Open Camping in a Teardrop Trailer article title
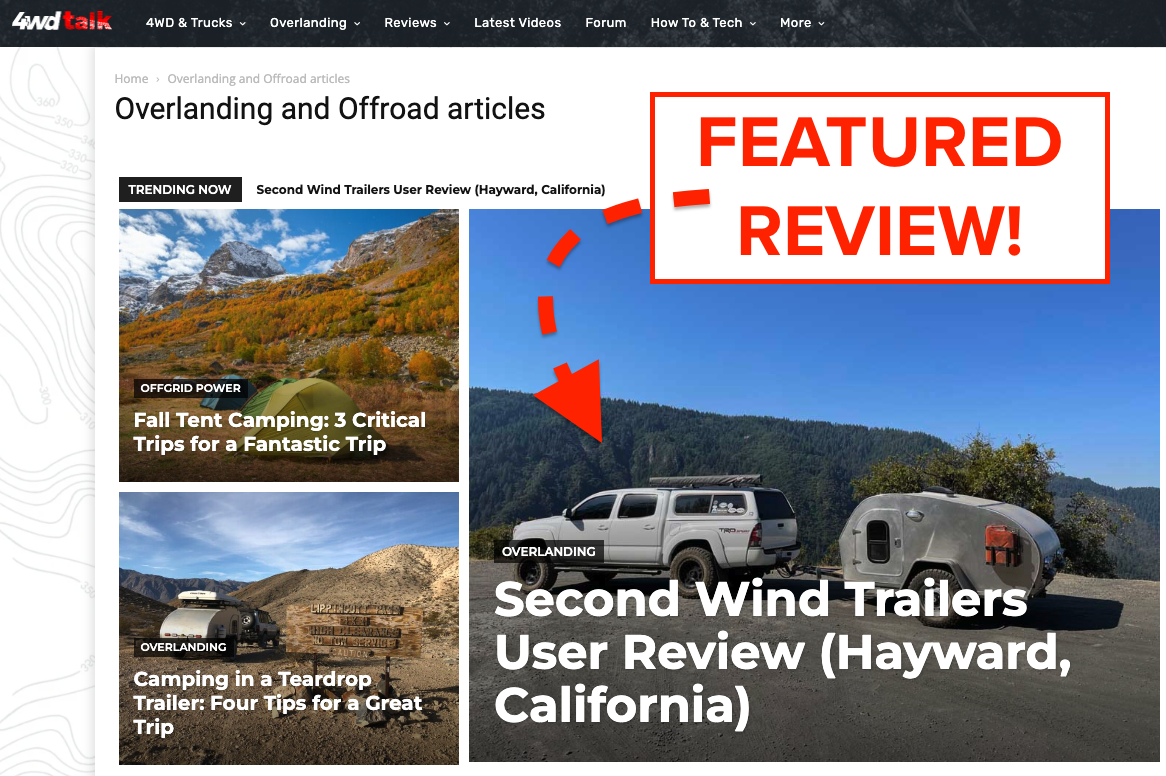This screenshot has width=1166, height=776. 277,703
